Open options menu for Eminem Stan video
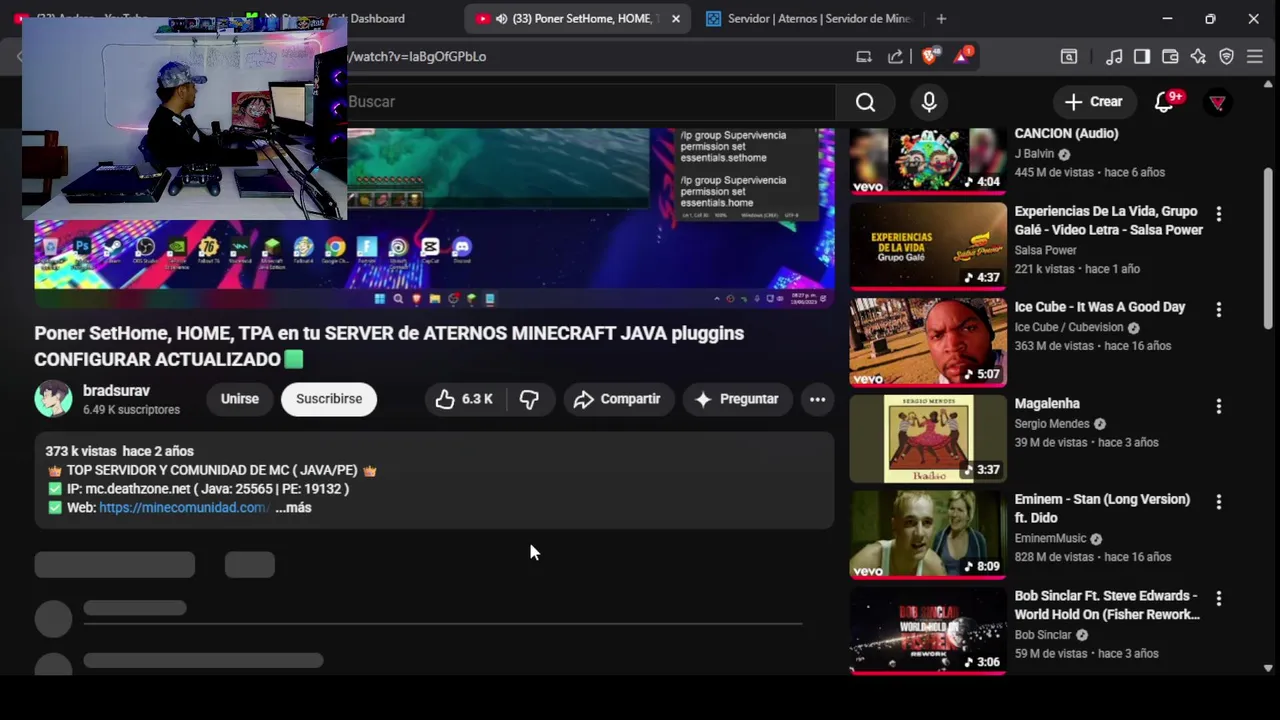This screenshot has width=1280, height=720. (1218, 502)
